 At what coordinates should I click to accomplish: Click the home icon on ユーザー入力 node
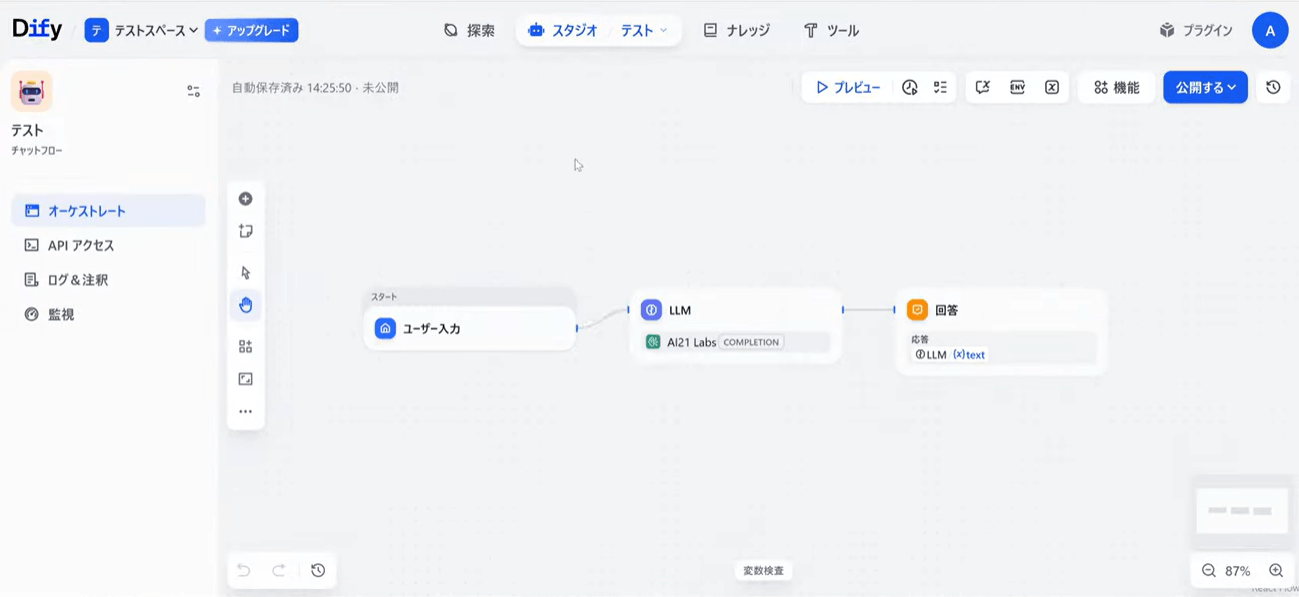[x=385, y=328]
